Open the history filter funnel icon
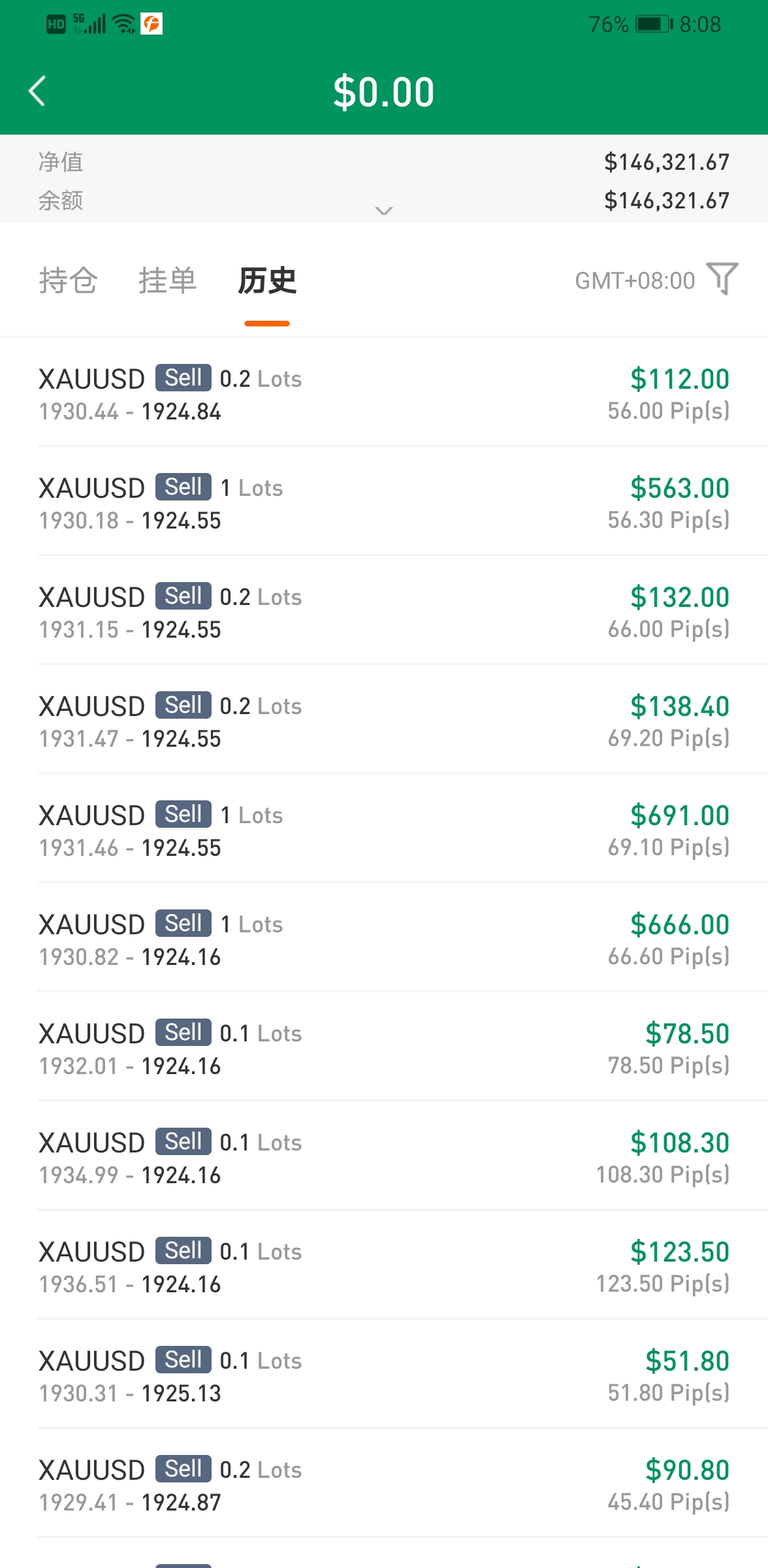 pos(722,279)
